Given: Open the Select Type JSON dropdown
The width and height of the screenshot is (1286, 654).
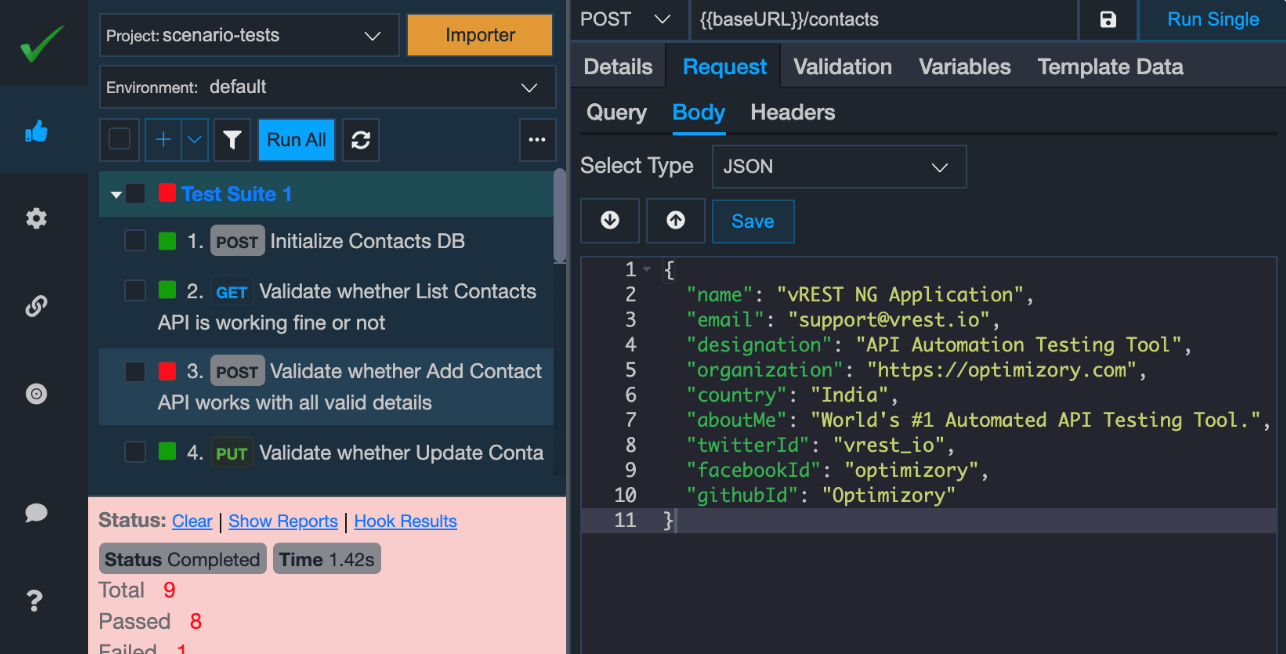Looking at the screenshot, I should (838, 167).
